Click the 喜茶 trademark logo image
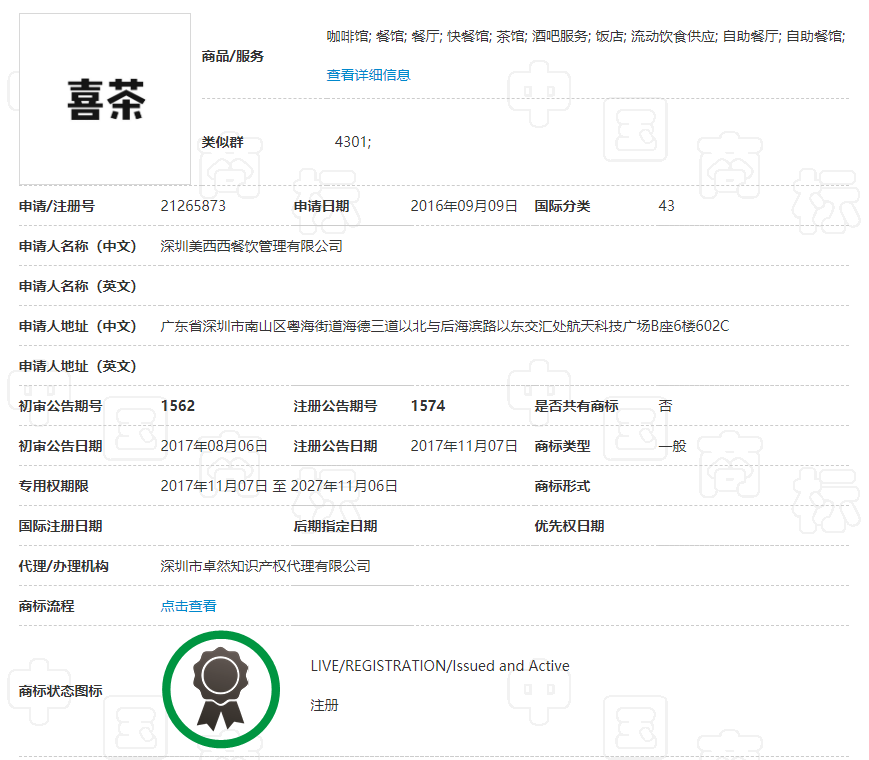 coord(104,98)
